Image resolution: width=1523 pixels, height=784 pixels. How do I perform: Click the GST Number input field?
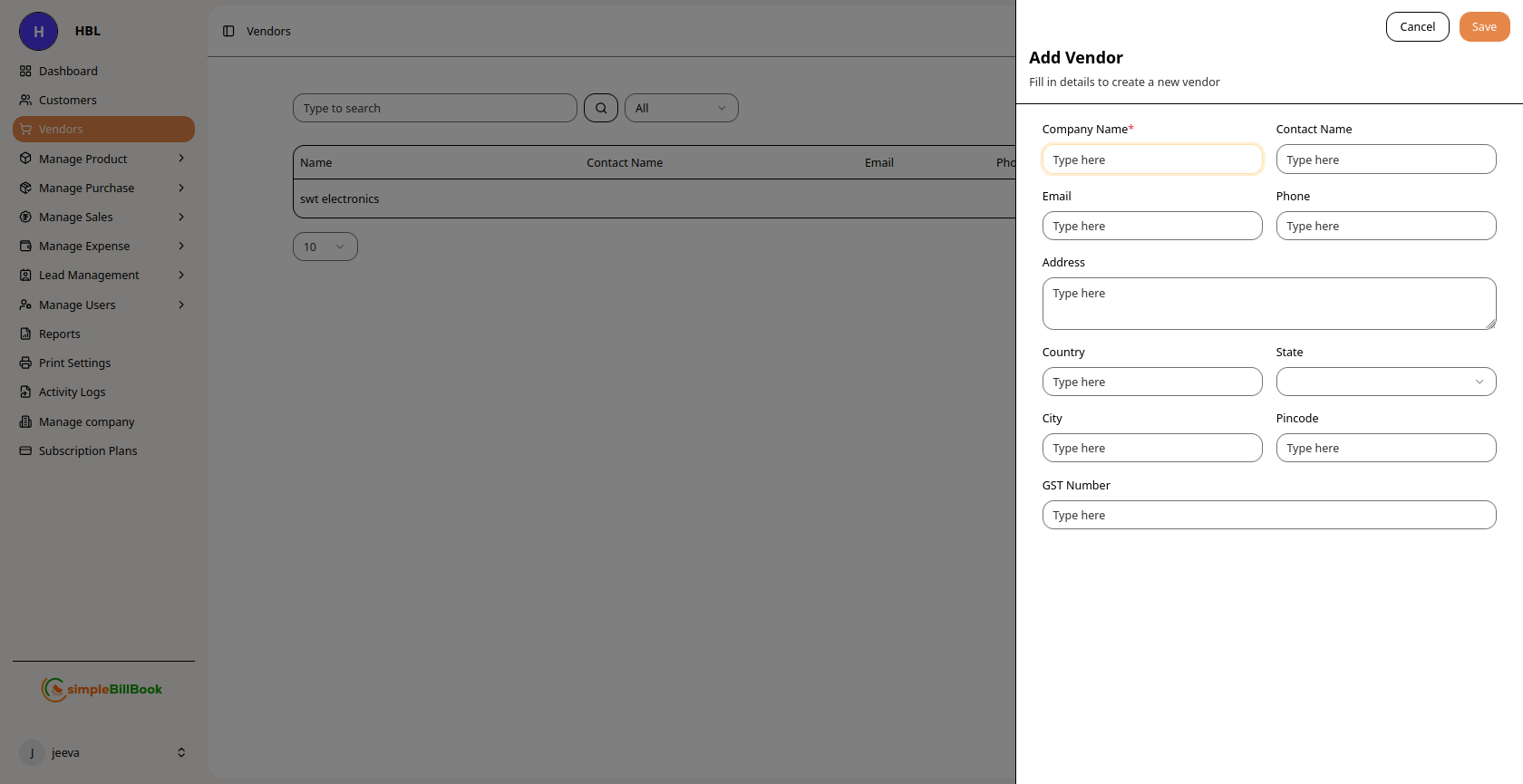click(x=1268, y=515)
